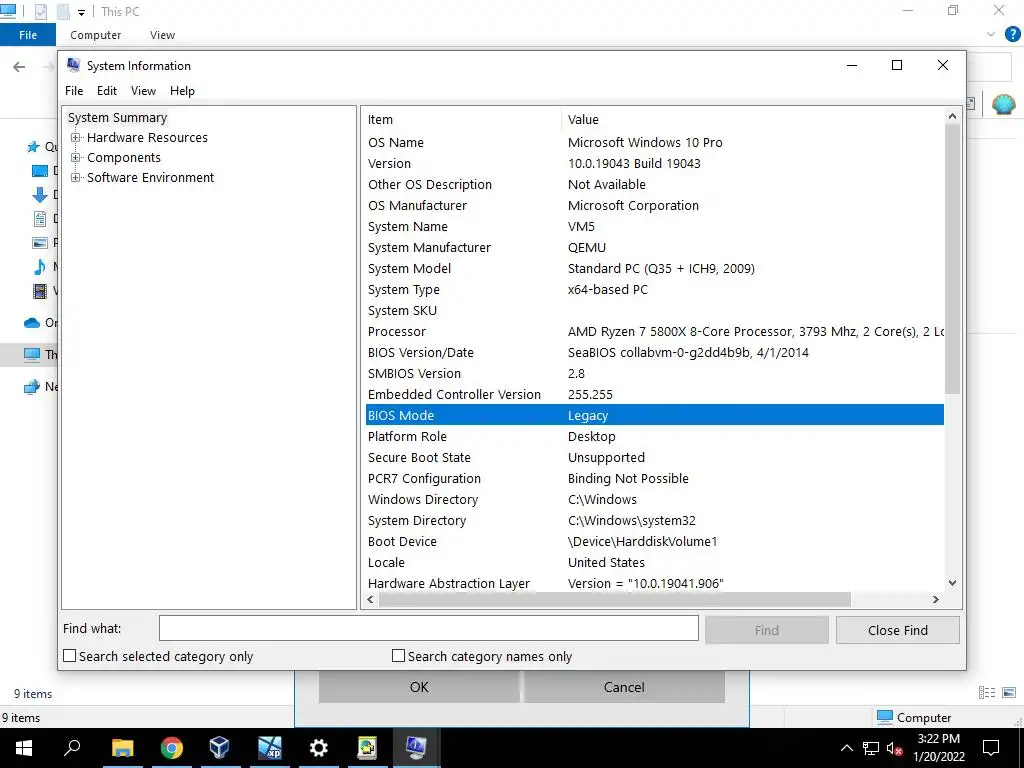Open Explorer Computer ribbon tab
The width and height of the screenshot is (1024, 768).
click(95, 35)
